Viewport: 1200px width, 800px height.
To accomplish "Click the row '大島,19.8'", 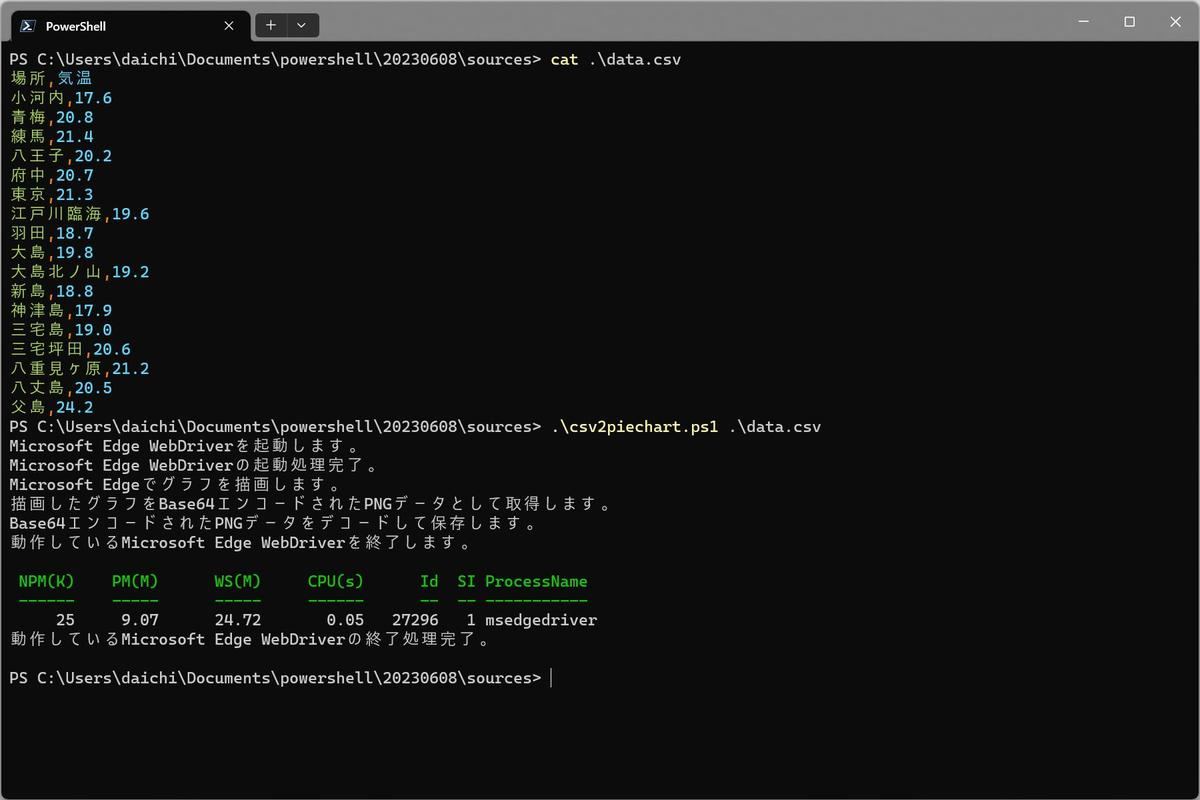I will click(52, 252).
